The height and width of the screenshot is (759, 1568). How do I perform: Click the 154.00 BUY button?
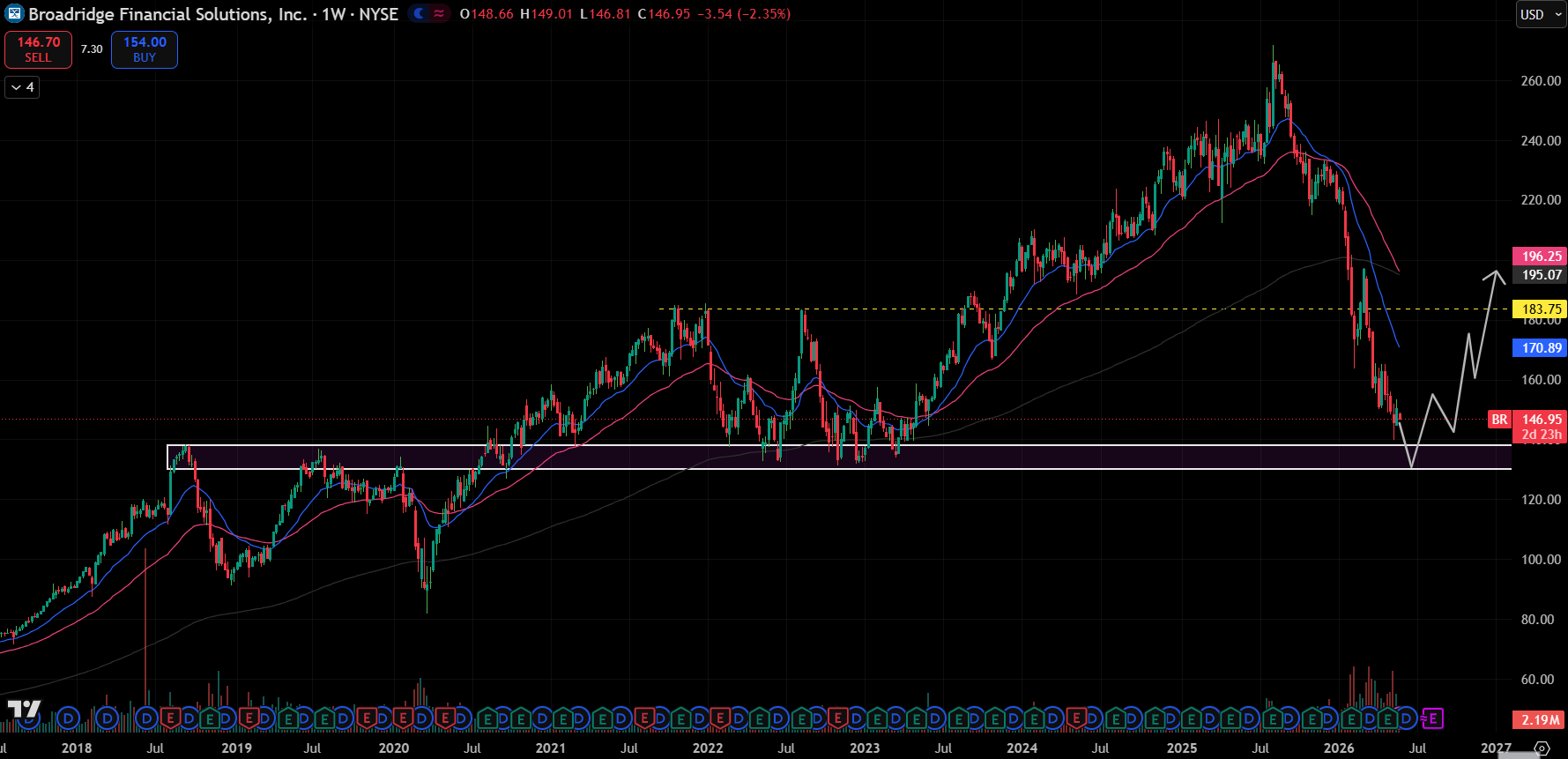[145, 49]
